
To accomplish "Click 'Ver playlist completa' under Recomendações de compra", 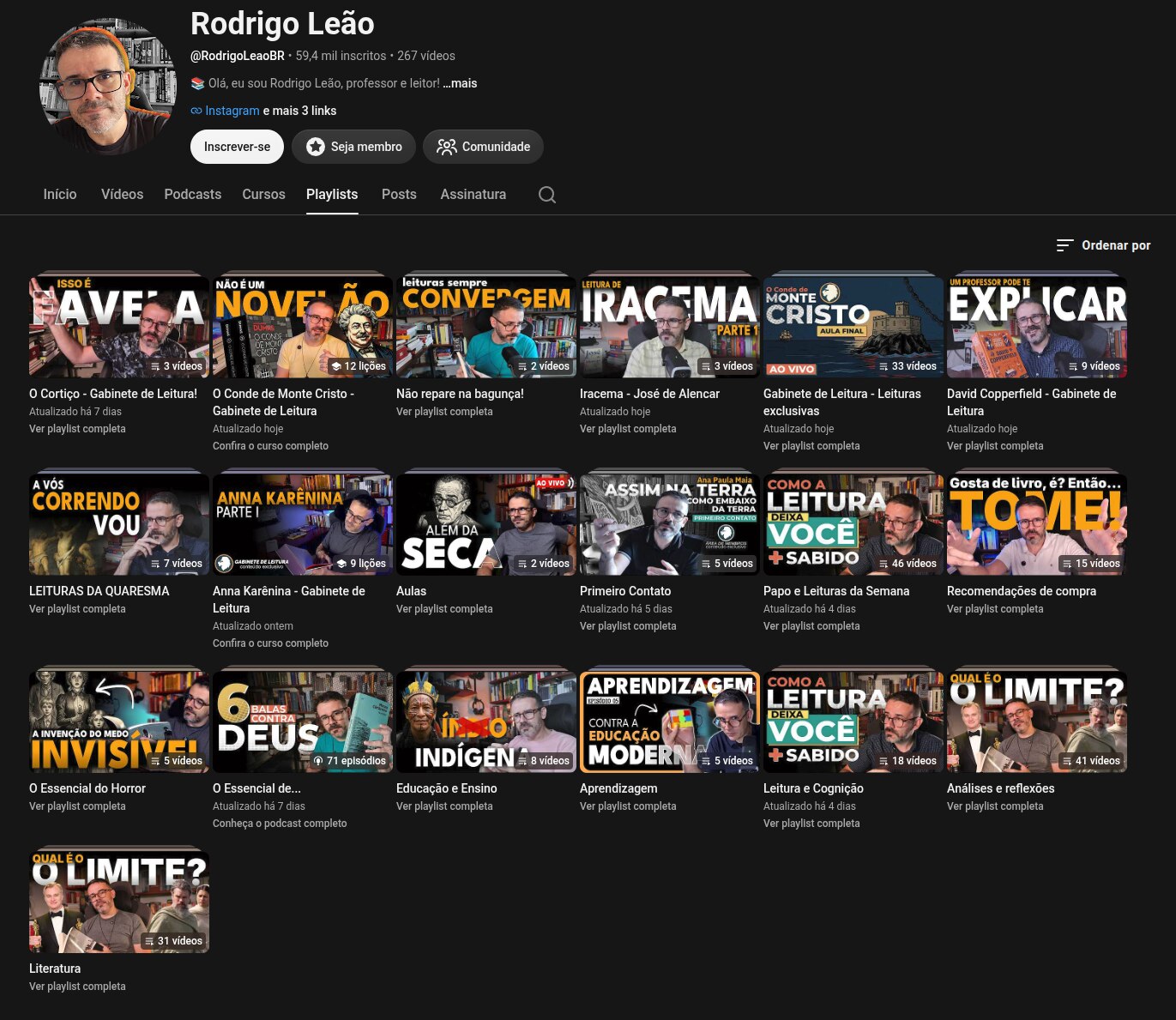I will click(995, 609).
